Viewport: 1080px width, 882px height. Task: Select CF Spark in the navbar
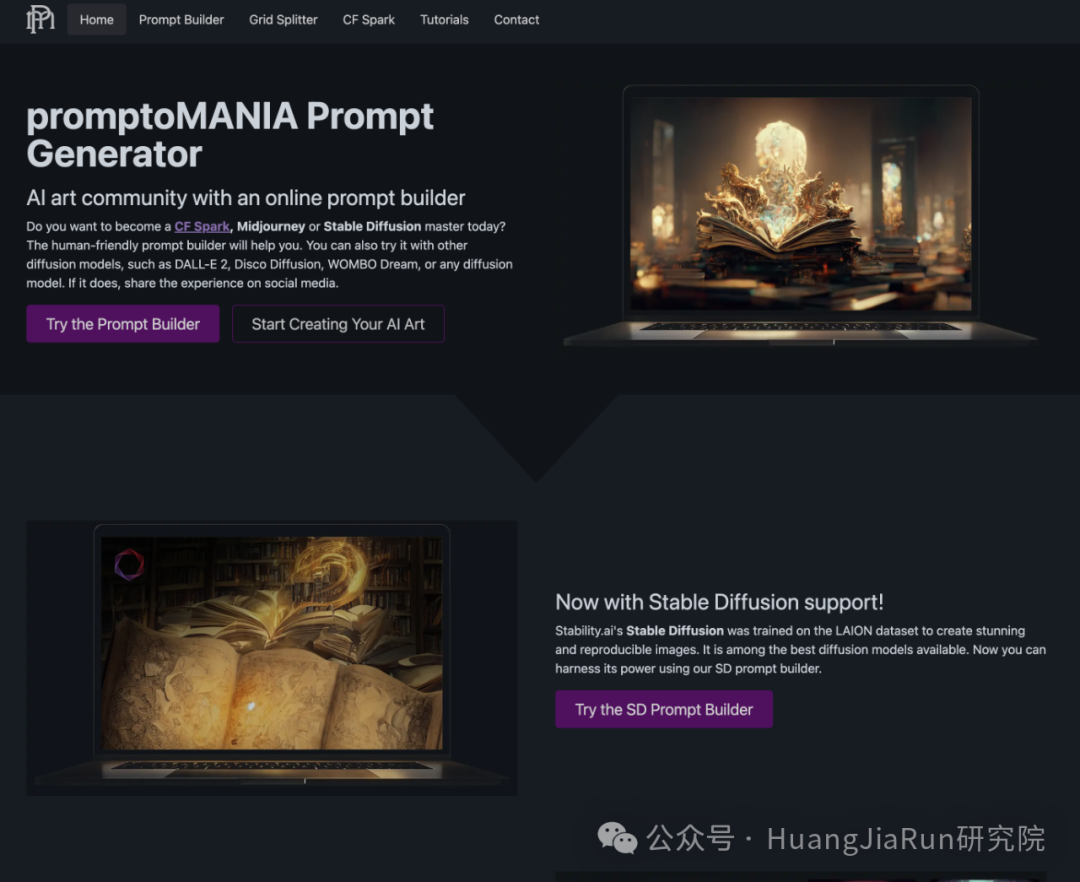[368, 20]
